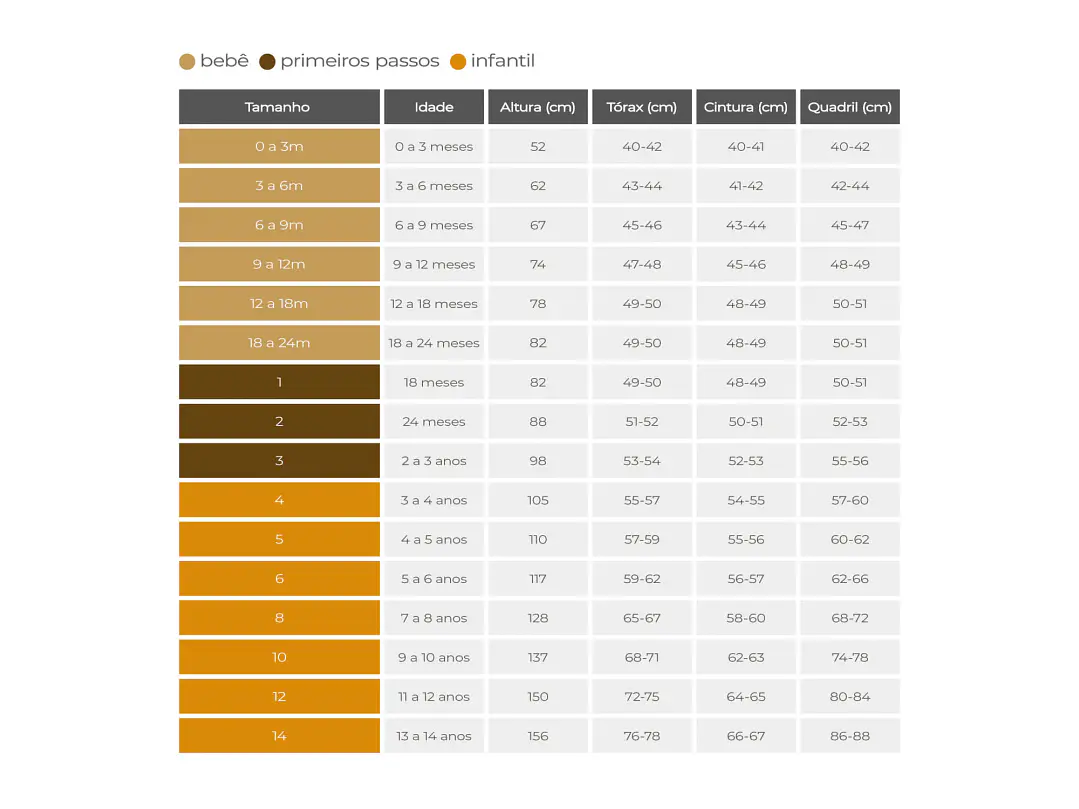Choose the 18 a 24m size cell
The height and width of the screenshot is (809, 1079).
[x=279, y=343]
